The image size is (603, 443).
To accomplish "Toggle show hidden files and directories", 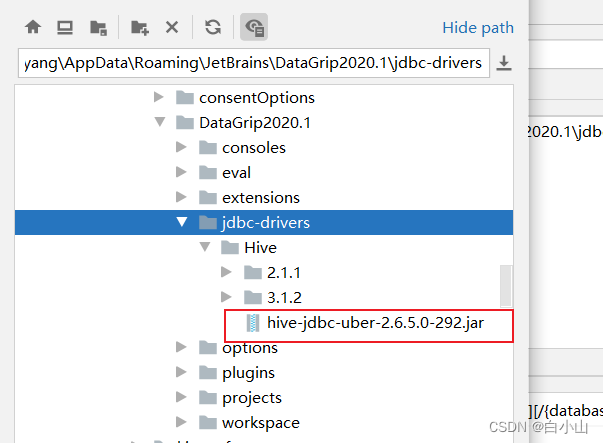I will click(254, 27).
